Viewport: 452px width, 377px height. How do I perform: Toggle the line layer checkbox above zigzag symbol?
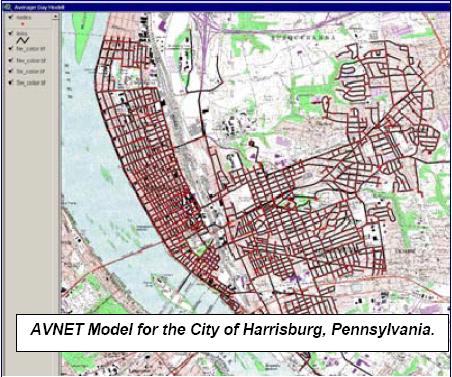point(11,33)
